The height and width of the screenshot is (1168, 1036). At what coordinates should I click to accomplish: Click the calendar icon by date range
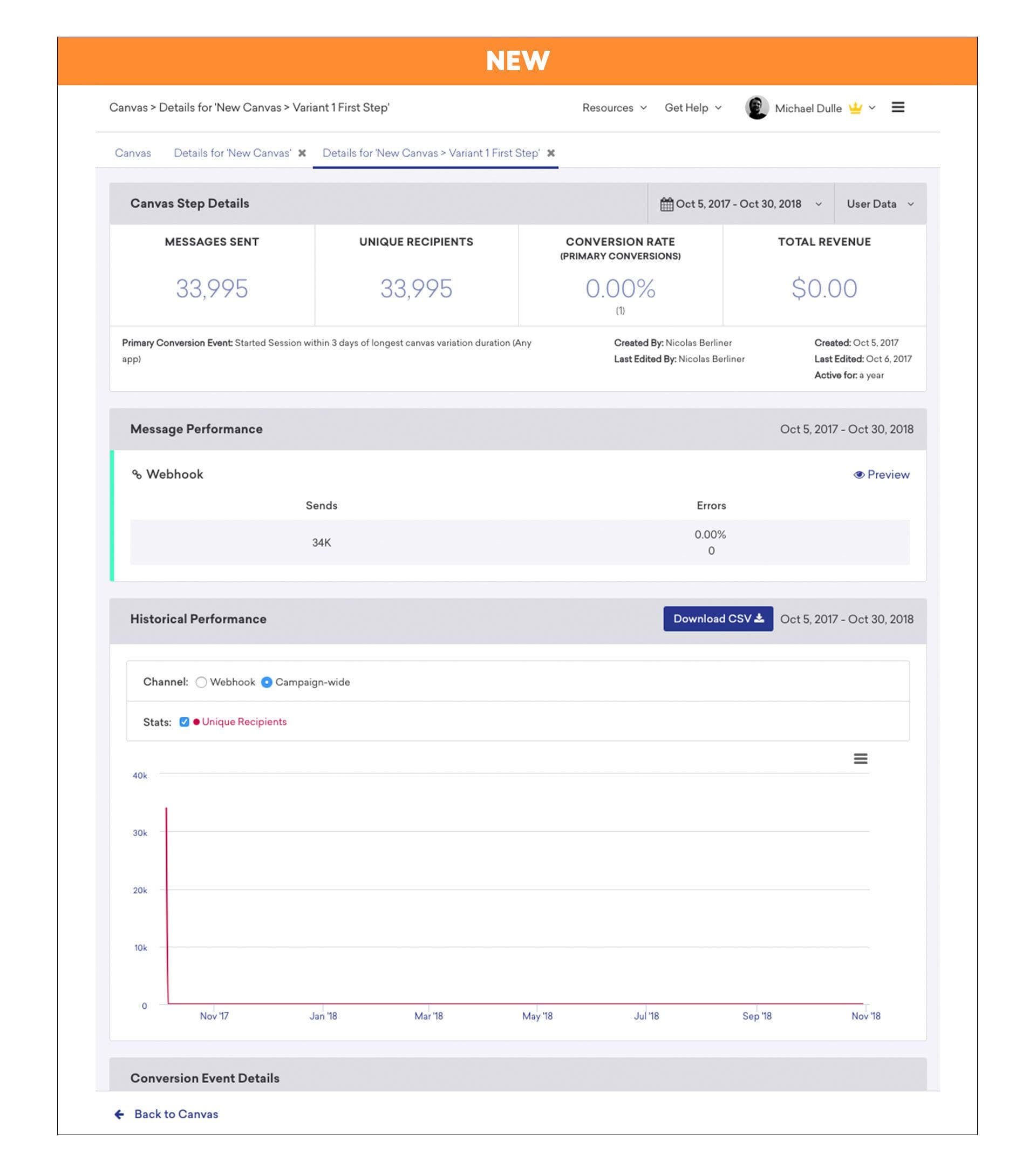click(x=666, y=204)
